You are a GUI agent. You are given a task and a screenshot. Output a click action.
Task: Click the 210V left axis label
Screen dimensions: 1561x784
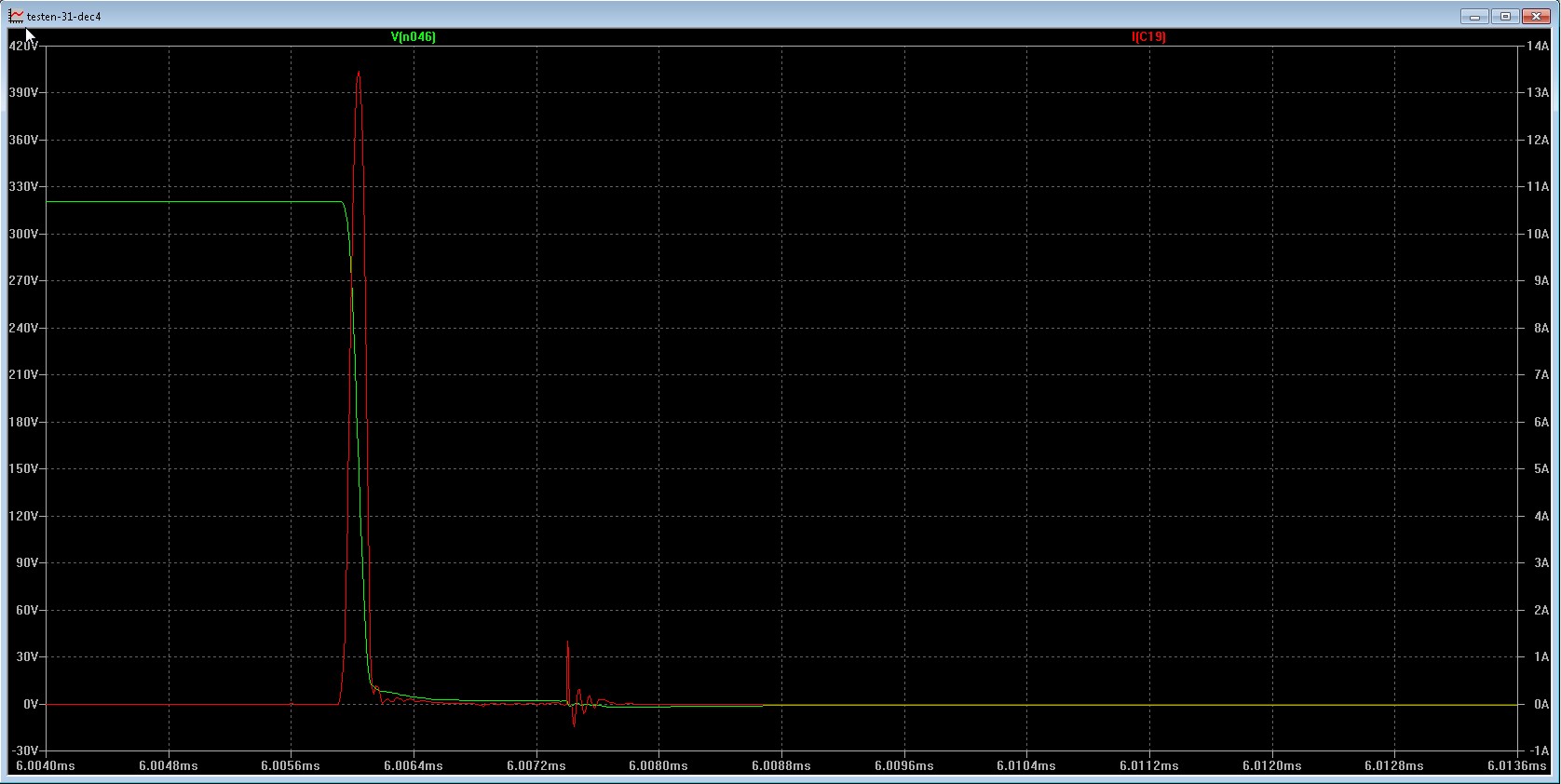coord(23,375)
